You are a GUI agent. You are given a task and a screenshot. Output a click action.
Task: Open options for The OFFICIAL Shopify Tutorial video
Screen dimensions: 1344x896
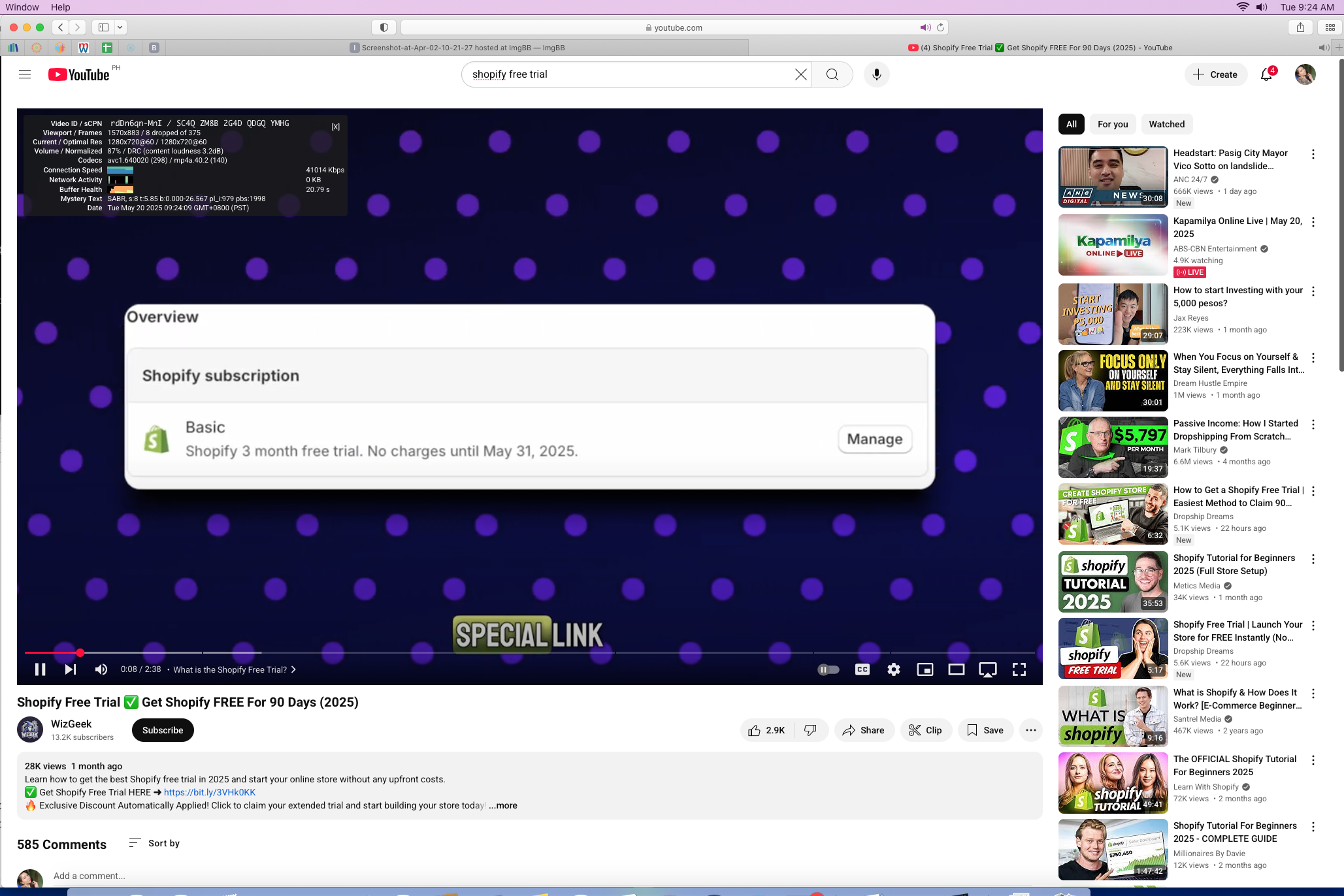(x=1313, y=760)
